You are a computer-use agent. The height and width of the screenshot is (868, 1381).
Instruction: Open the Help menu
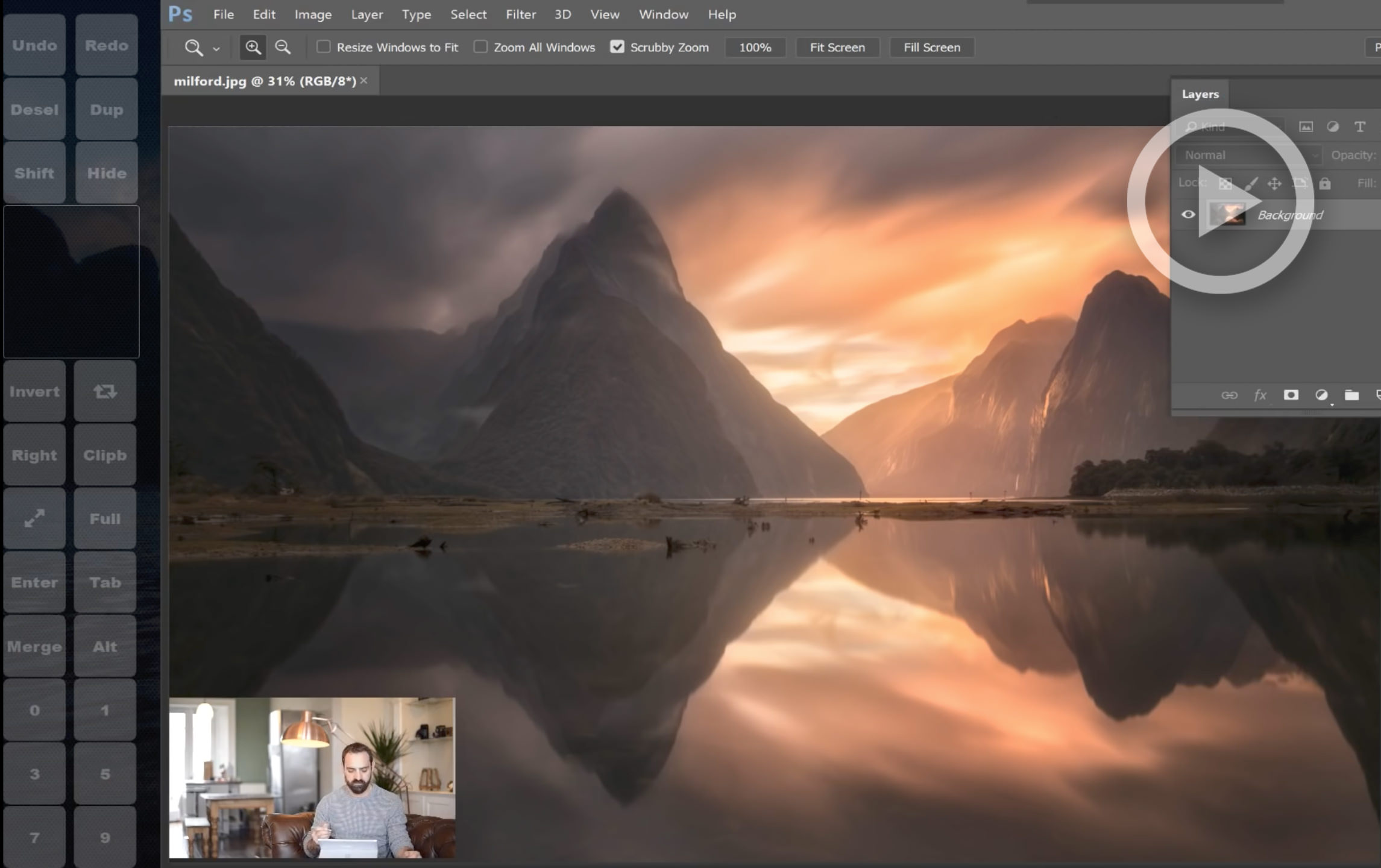(722, 14)
